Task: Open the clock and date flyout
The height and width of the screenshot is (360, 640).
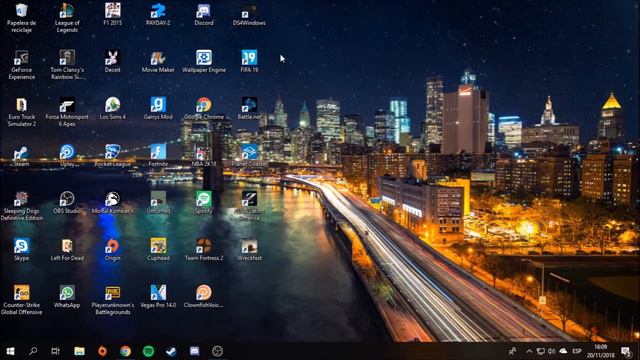Action: point(601,351)
